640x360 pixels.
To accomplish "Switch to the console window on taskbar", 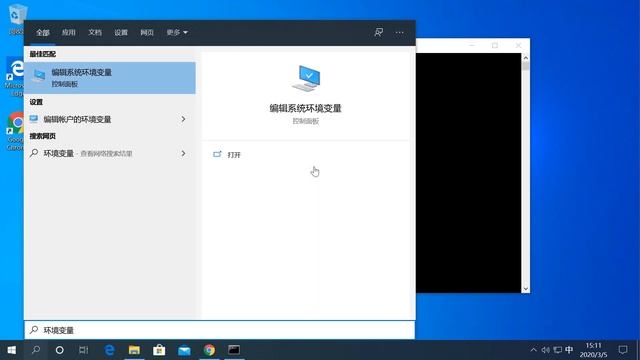I will pos(234,350).
